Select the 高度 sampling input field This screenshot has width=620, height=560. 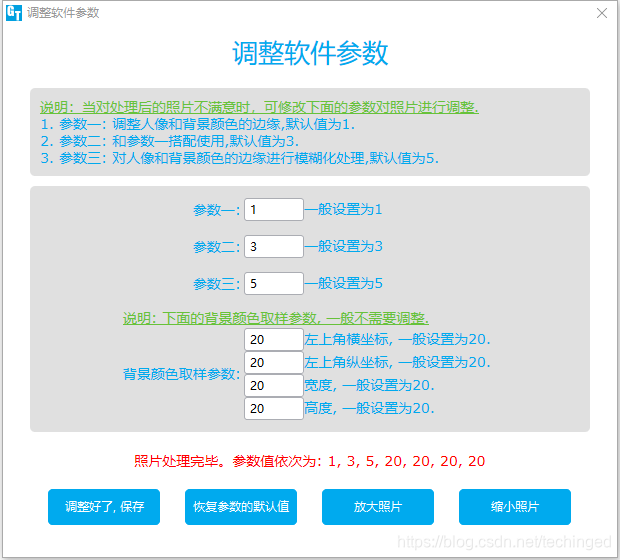click(x=274, y=408)
